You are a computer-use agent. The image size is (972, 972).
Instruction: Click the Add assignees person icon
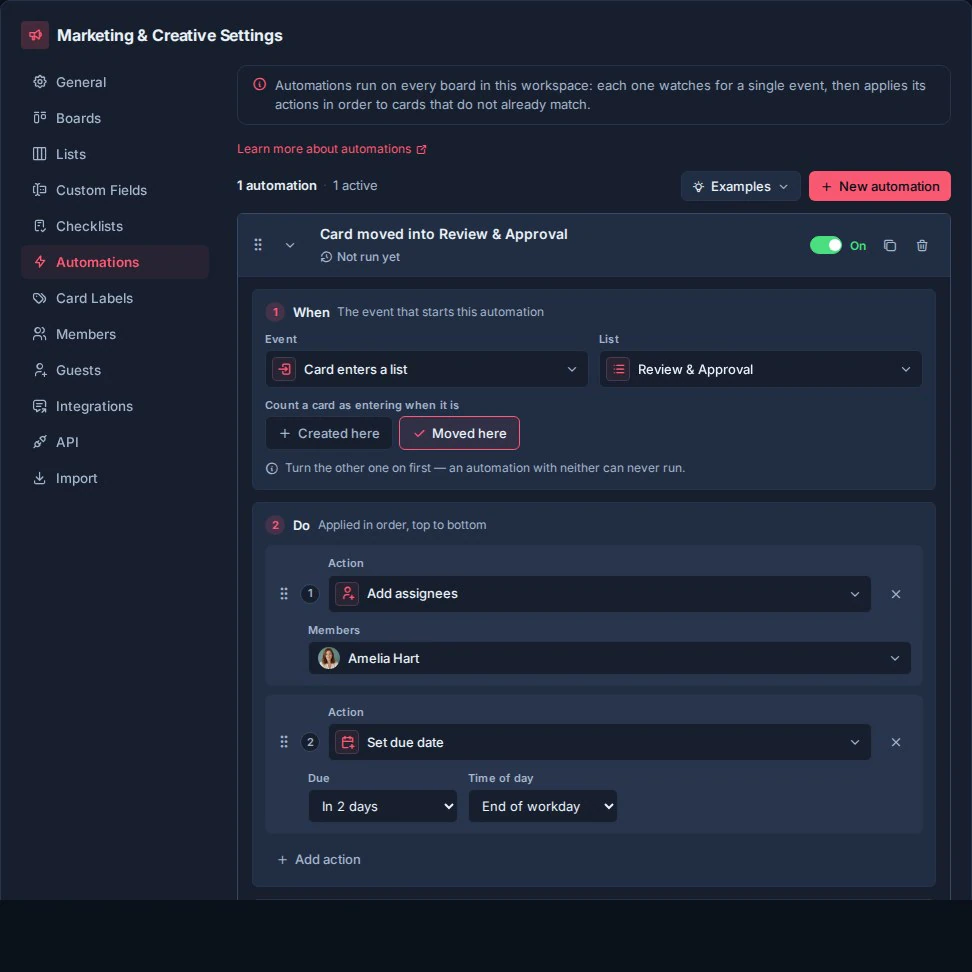point(347,594)
